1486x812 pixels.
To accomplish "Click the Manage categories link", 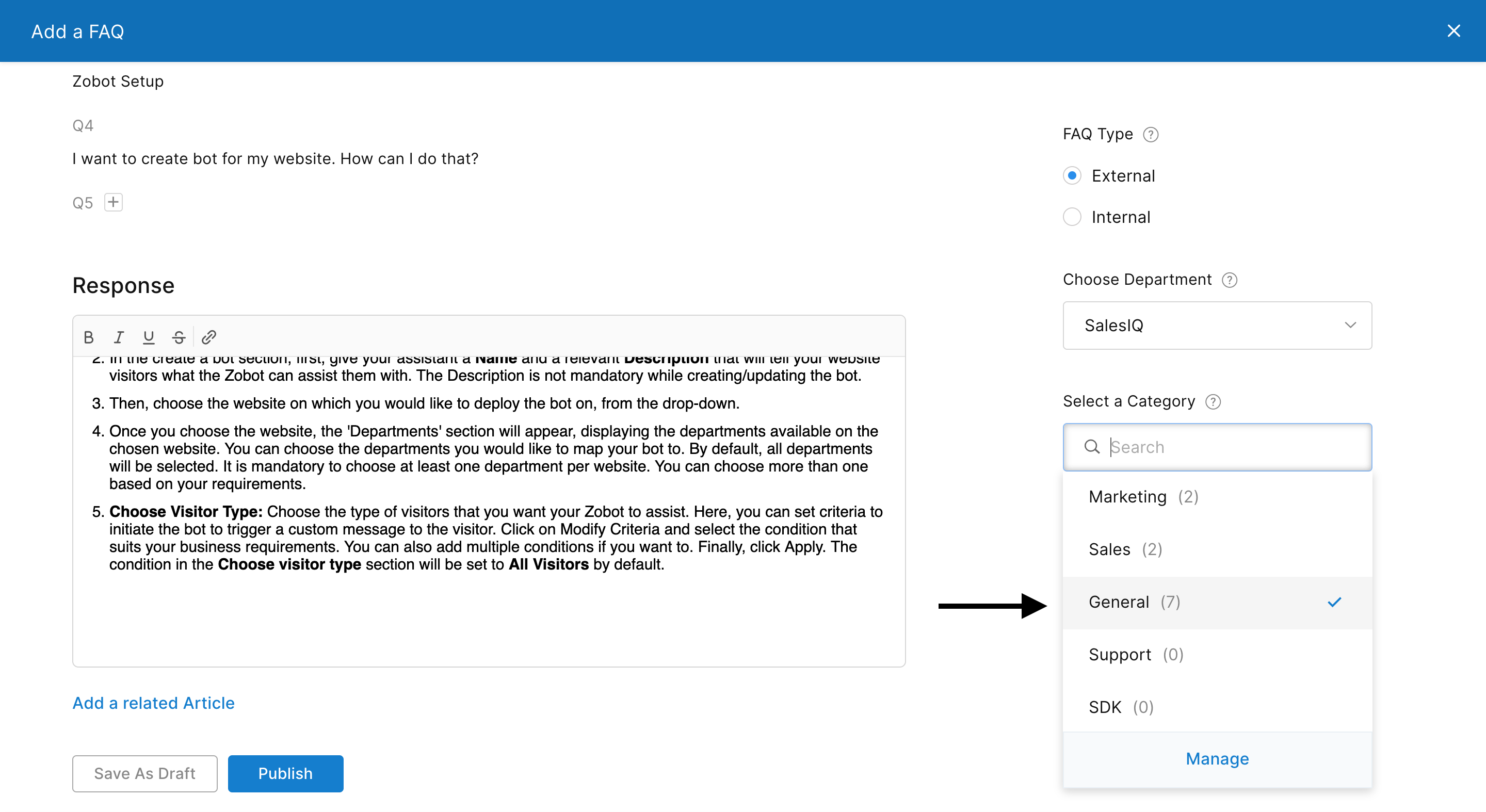I will point(1217,759).
